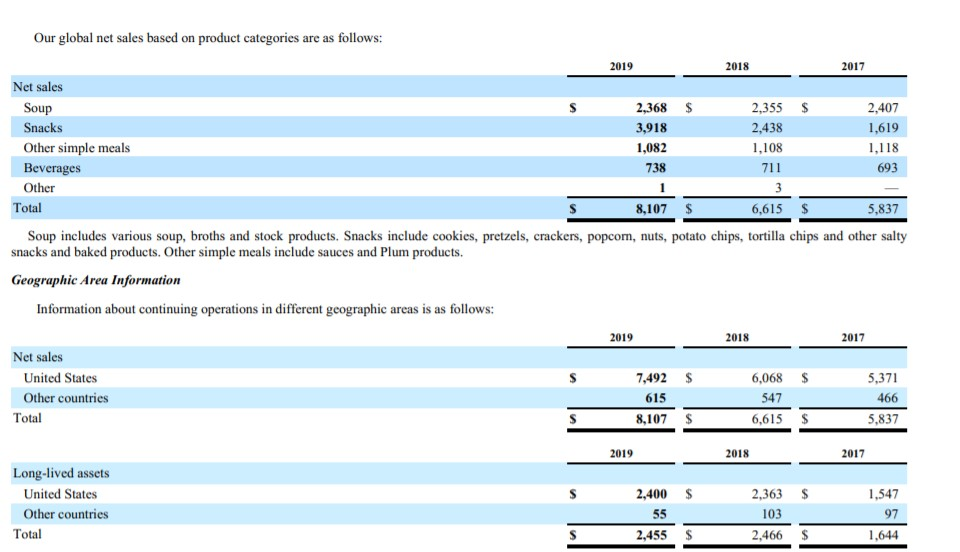Select the "Other simple meals" row label
960x552 pixels.
click(77, 148)
